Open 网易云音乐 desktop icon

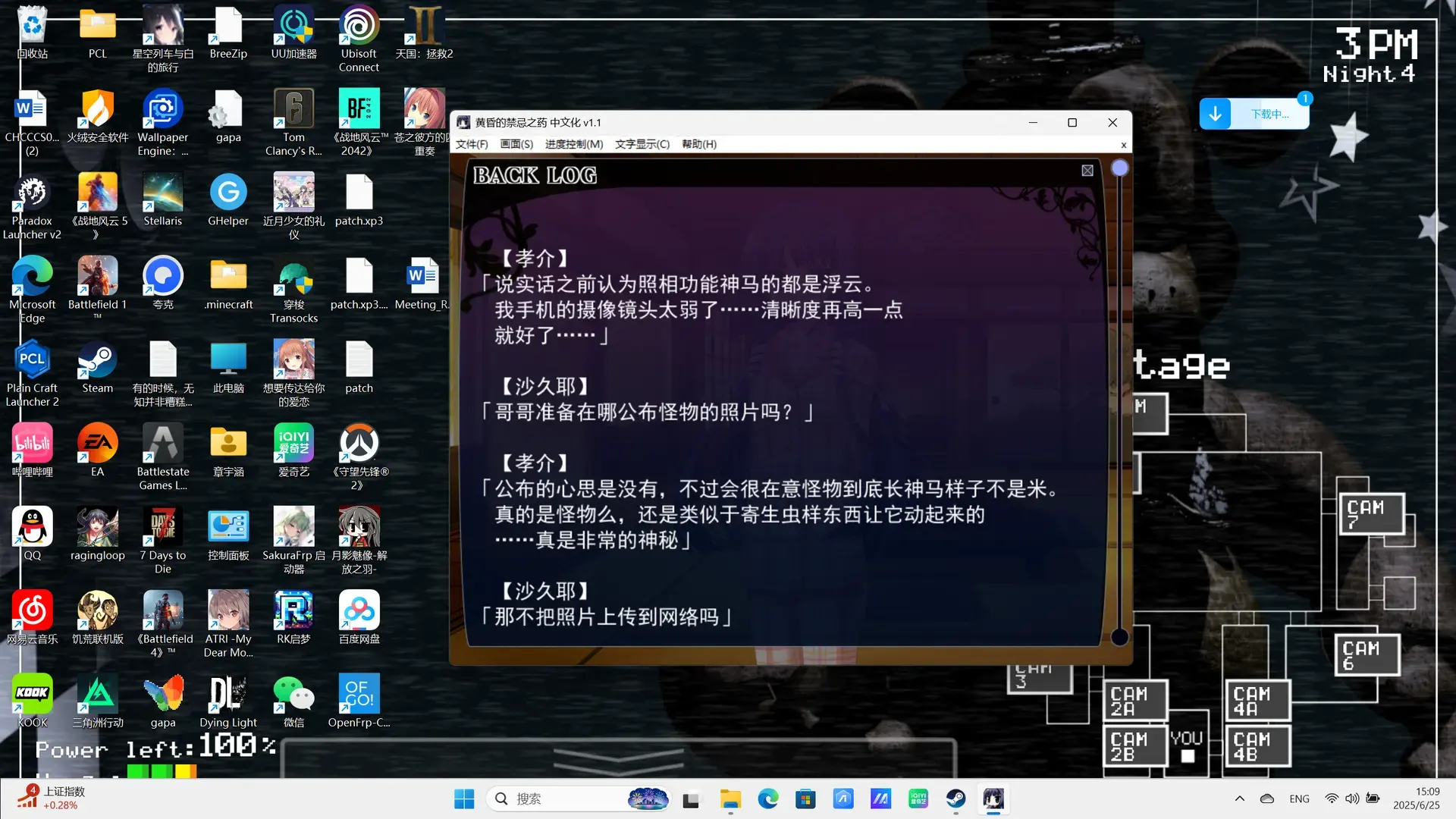pyautogui.click(x=32, y=619)
